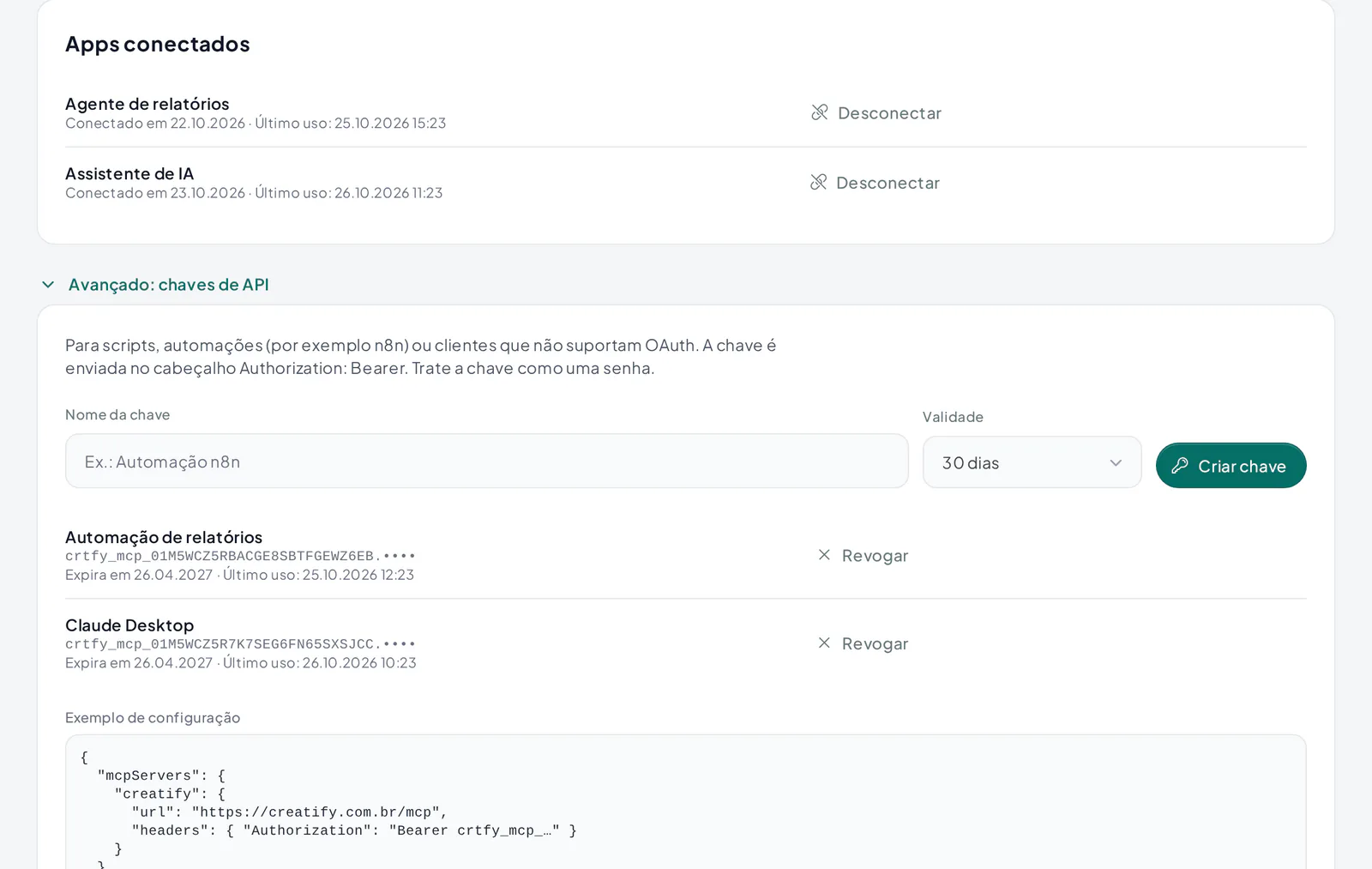Image resolution: width=1372 pixels, height=869 pixels.
Task: Click key string ending GEWZ6EB
Action: tap(240, 556)
